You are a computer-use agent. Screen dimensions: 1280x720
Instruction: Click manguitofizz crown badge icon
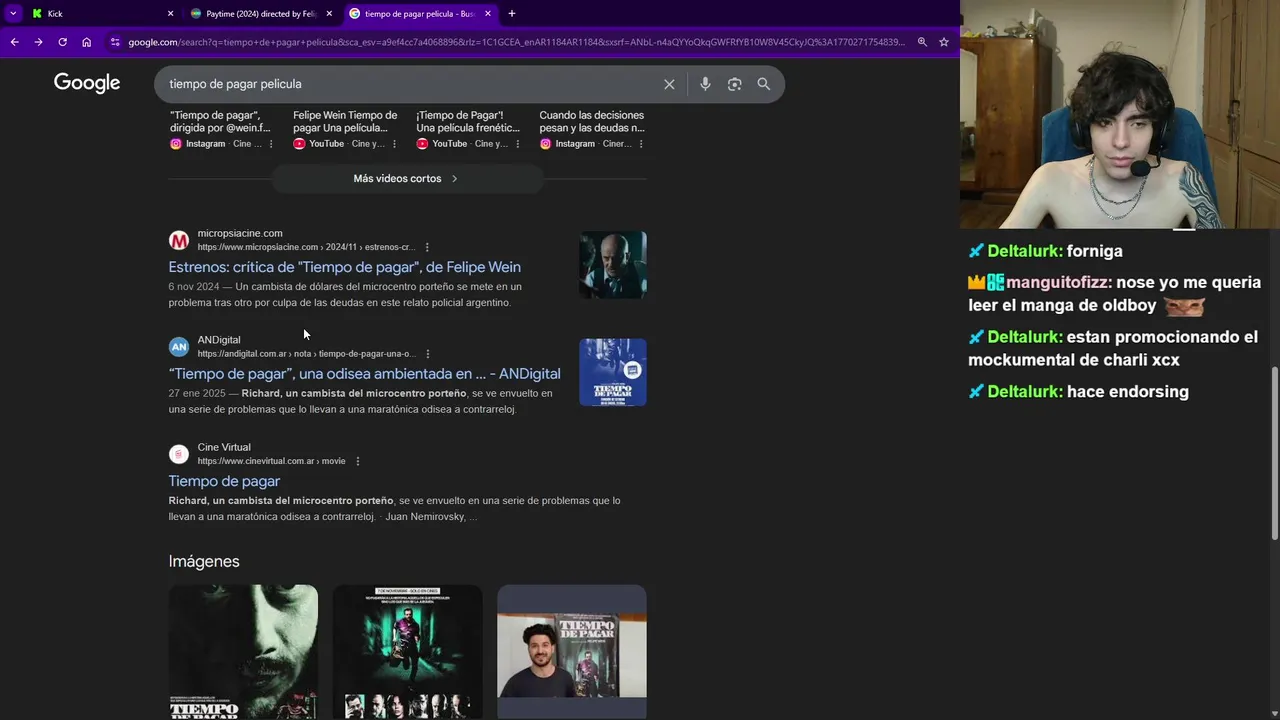pyautogui.click(x=976, y=283)
